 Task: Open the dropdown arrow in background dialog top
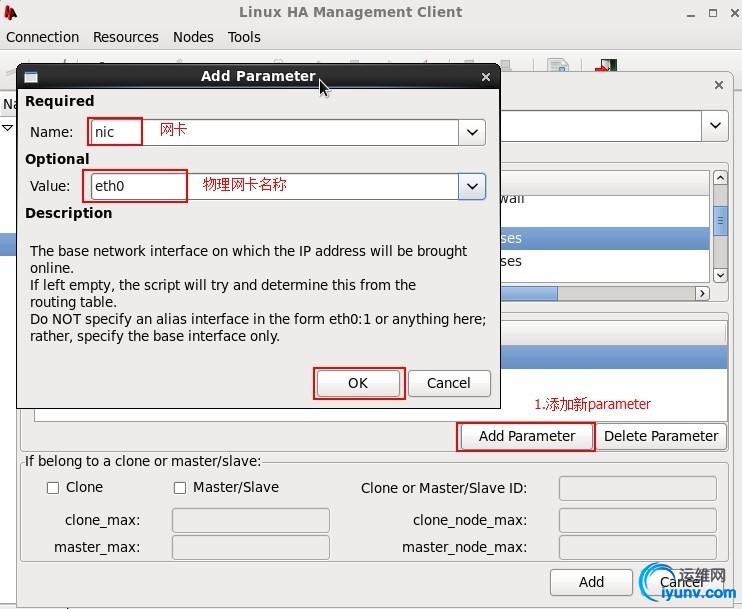click(715, 126)
